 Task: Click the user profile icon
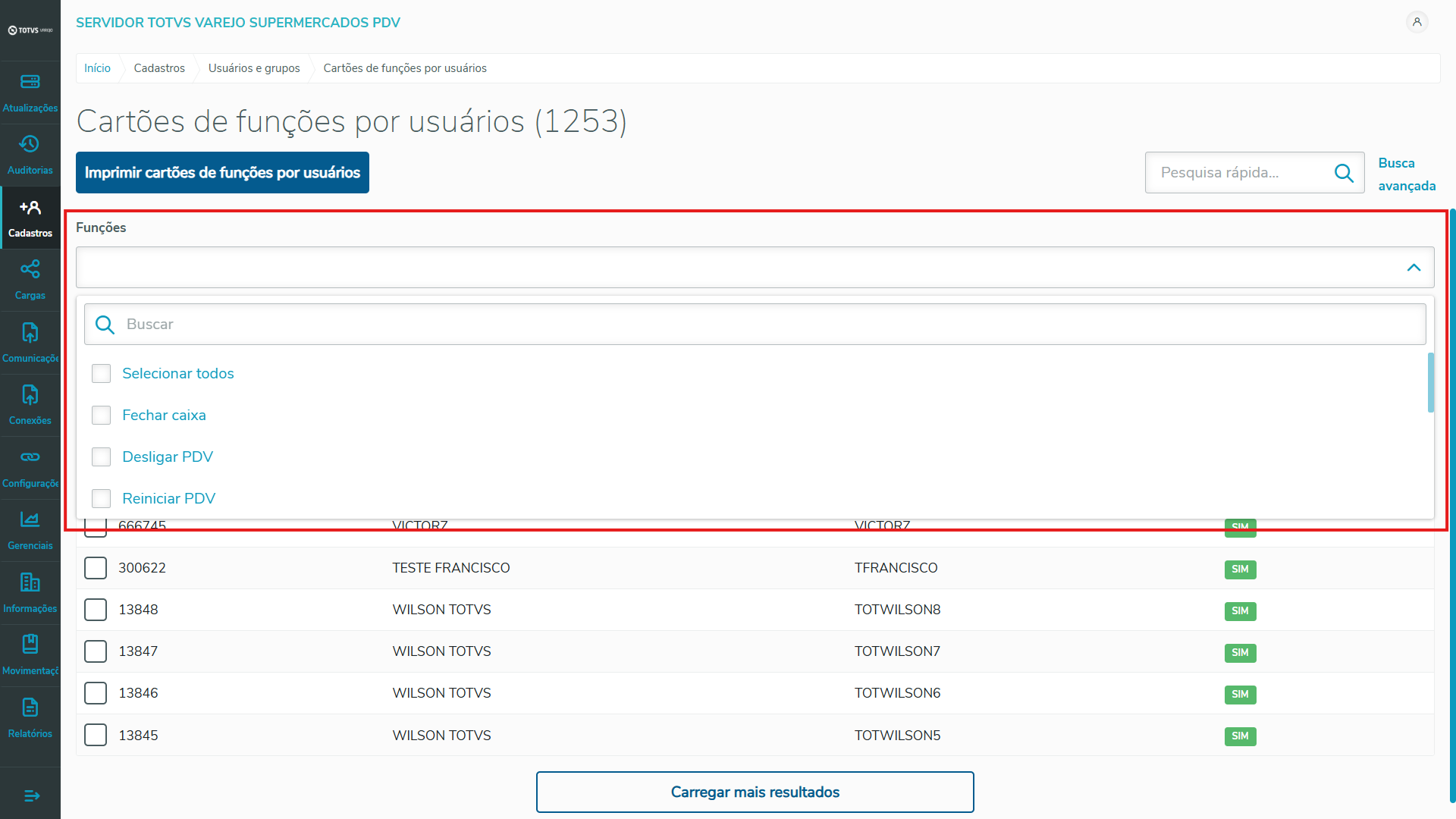(x=1417, y=22)
